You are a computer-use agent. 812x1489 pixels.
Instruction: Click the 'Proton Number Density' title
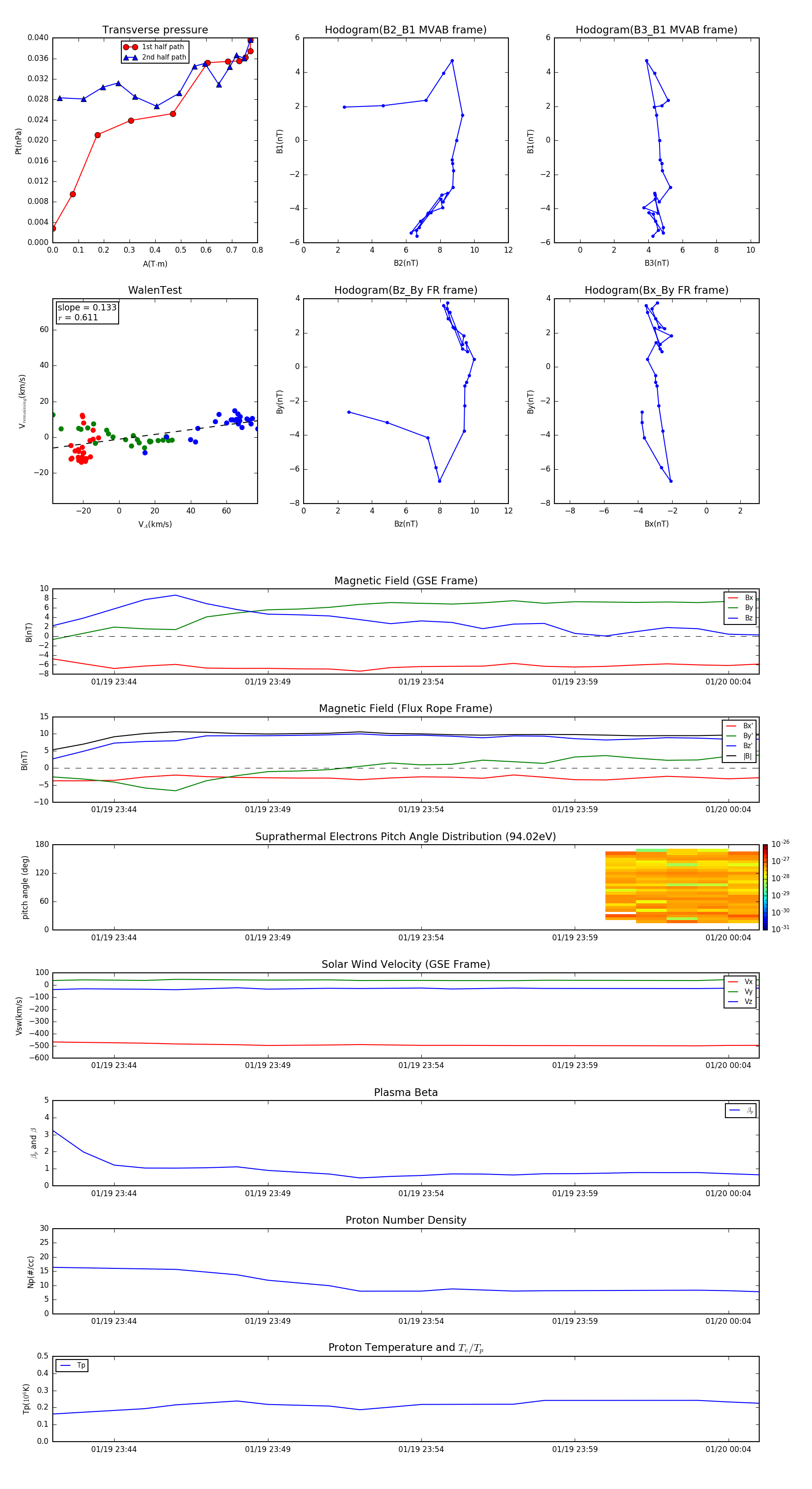pos(406,1220)
